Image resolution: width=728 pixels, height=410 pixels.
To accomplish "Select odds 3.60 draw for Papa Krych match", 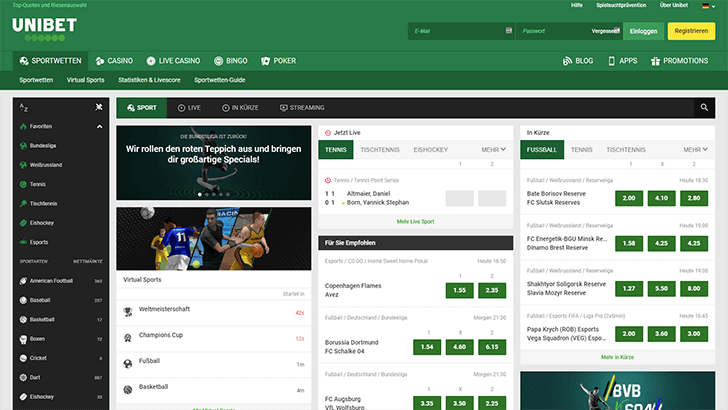I will 661,333.
